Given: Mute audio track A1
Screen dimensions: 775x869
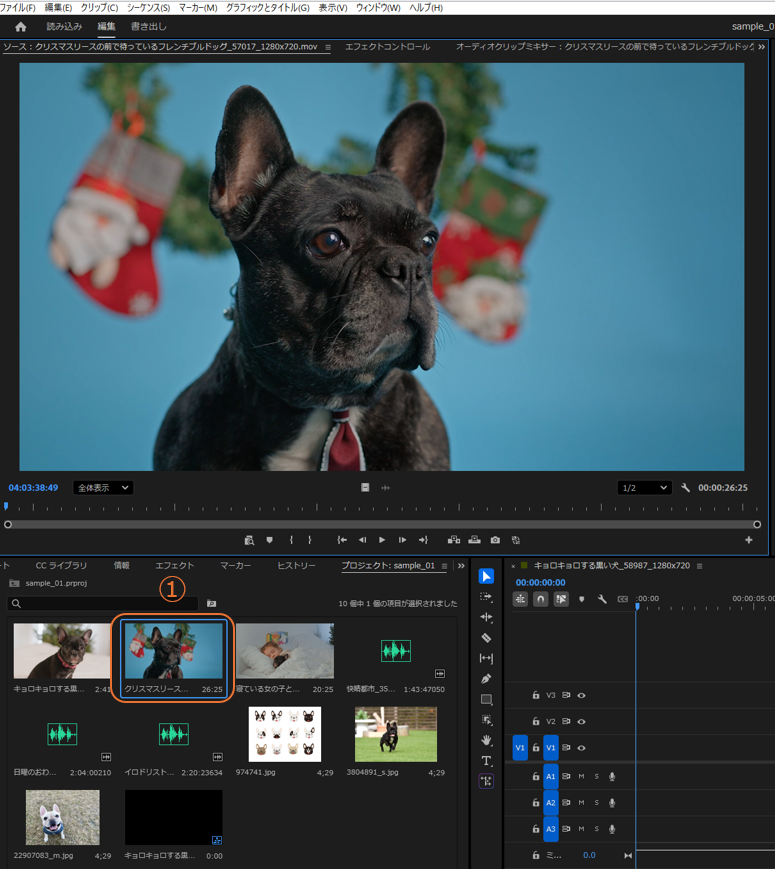Looking at the screenshot, I should 581,776.
